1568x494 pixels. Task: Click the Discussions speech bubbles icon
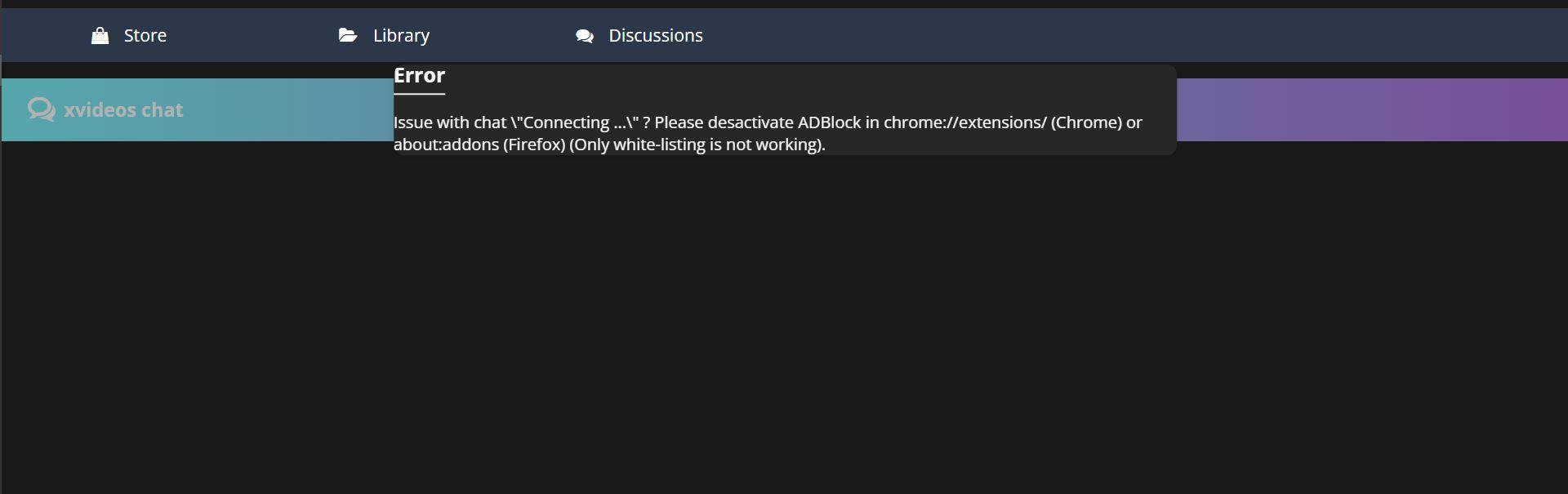(x=585, y=35)
